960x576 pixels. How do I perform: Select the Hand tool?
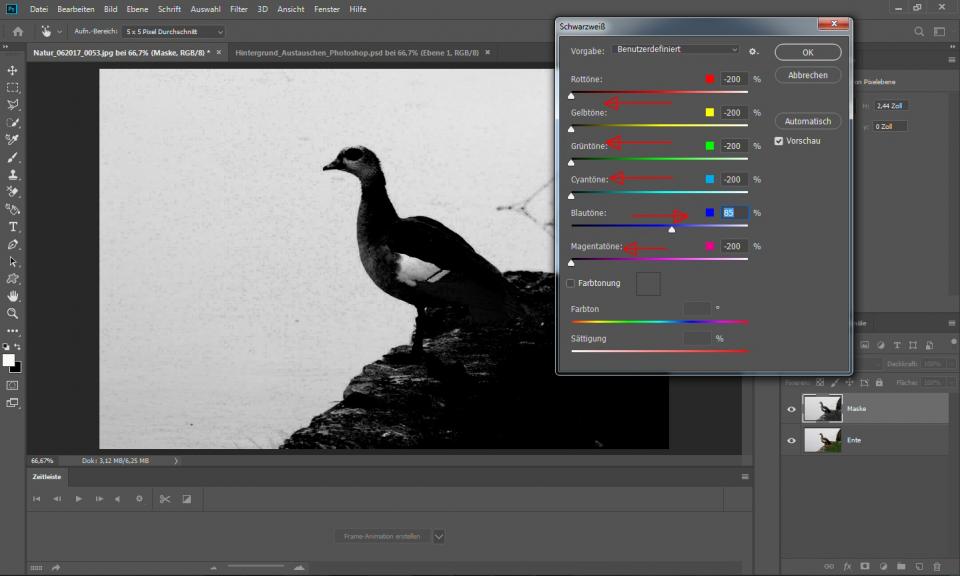coord(13,296)
